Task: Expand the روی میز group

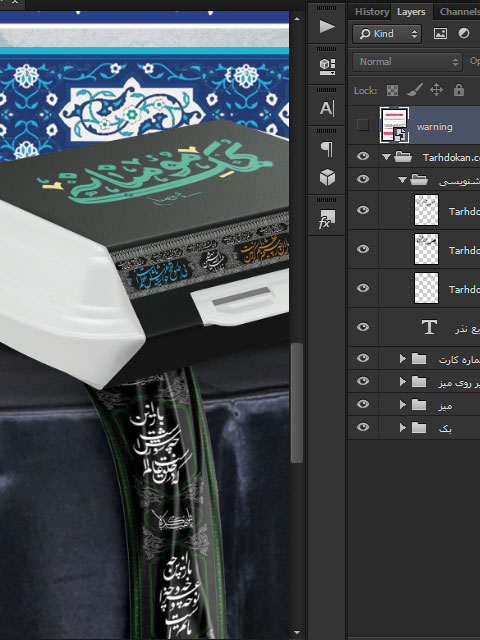Action: 403,382
